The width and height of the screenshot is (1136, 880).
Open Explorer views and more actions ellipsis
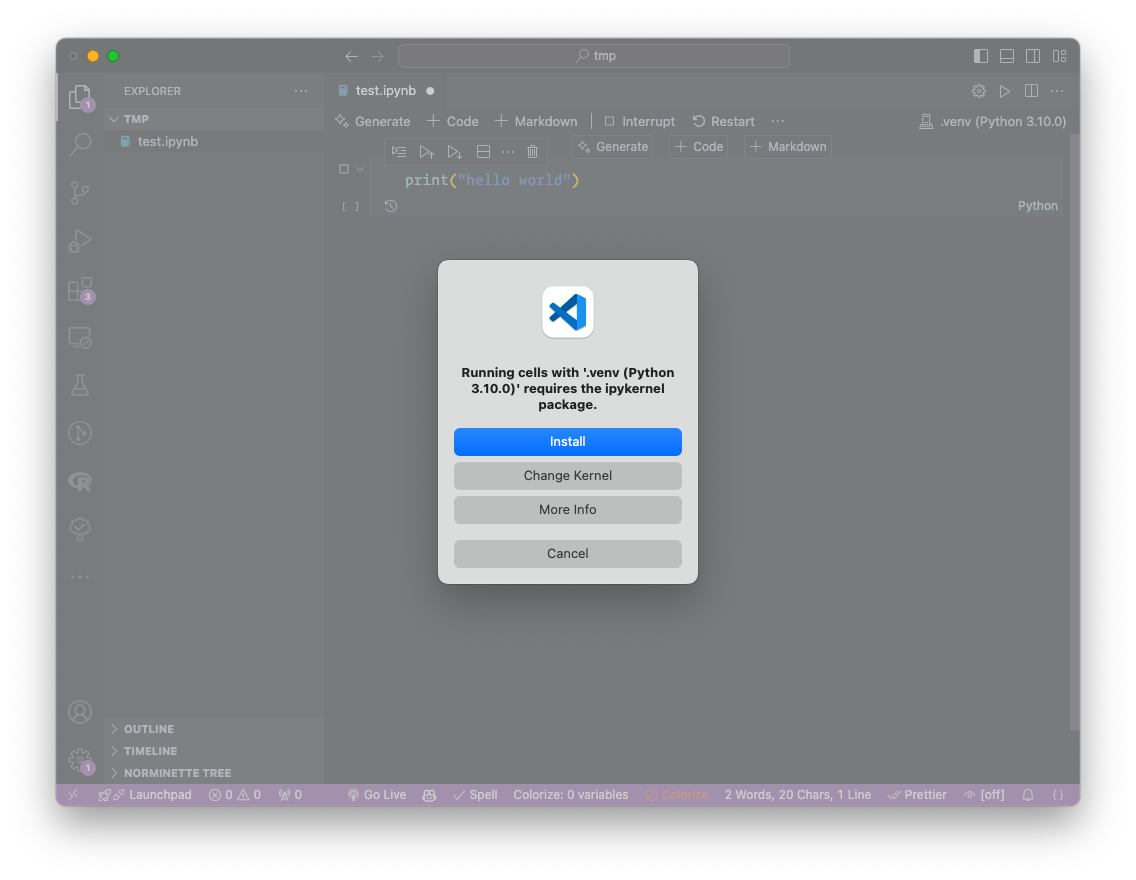[x=301, y=91]
